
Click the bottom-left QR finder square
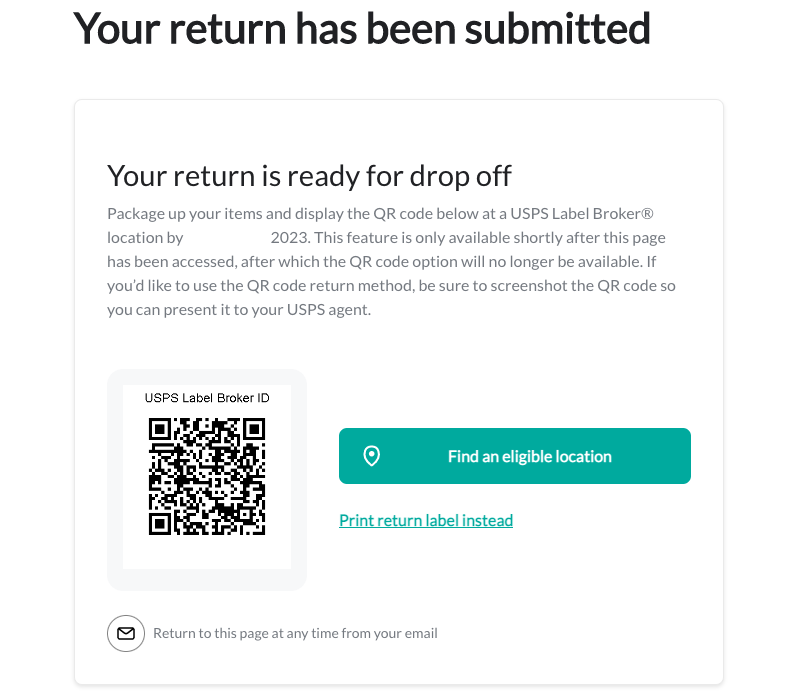pyautogui.click(x=159, y=523)
